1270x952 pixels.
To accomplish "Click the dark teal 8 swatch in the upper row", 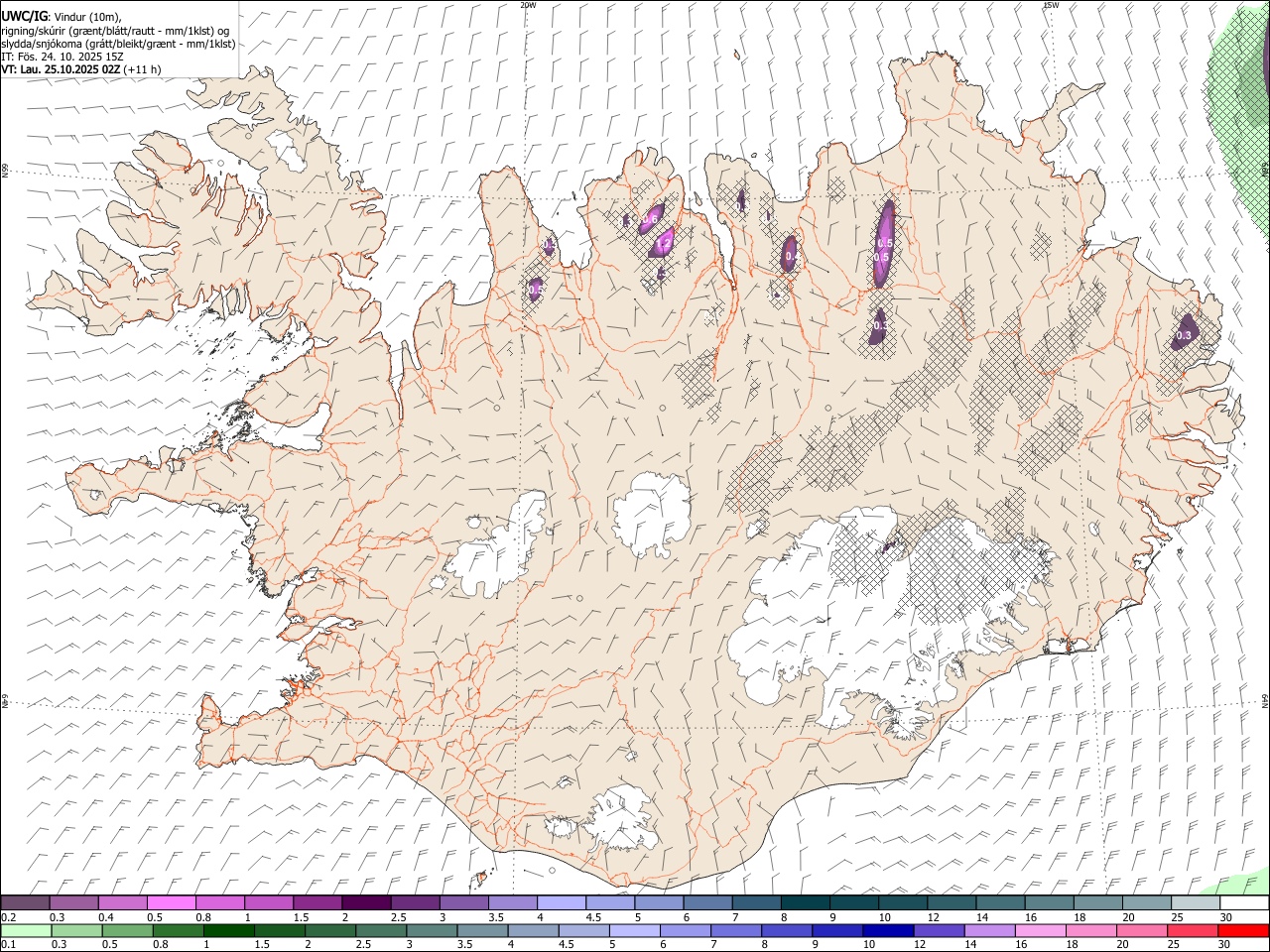I will pyautogui.click(x=805, y=903).
